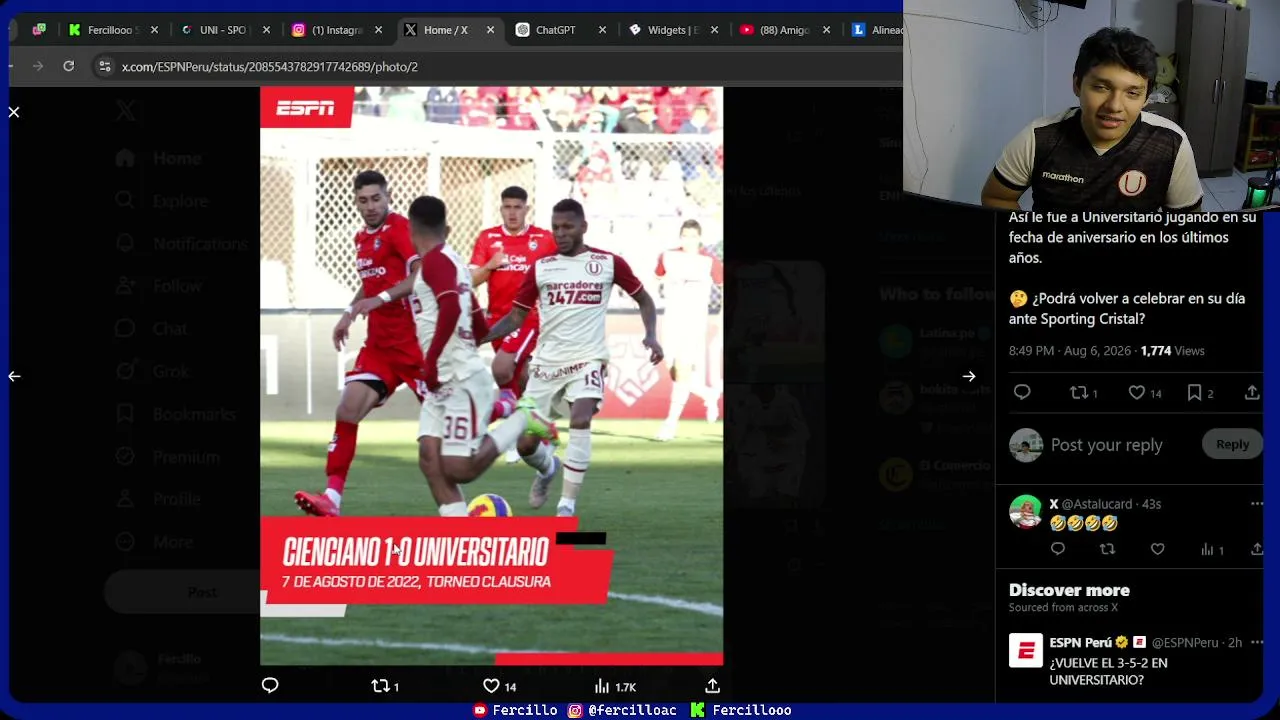Viewport: 1280px width, 720px height.
Task: Close the Widgets browser tab
Action: pos(714,30)
